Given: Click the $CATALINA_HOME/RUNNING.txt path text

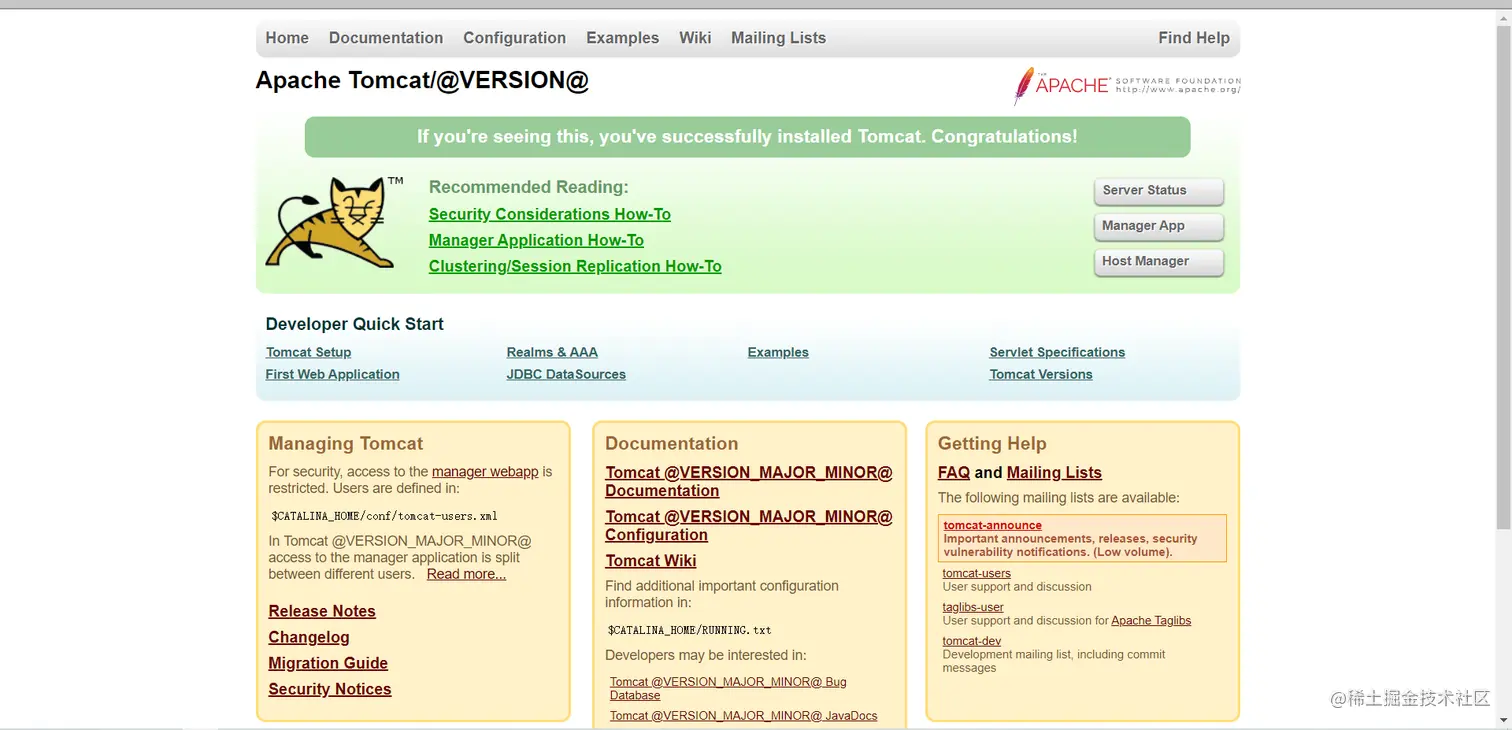Looking at the screenshot, I should click(689, 630).
